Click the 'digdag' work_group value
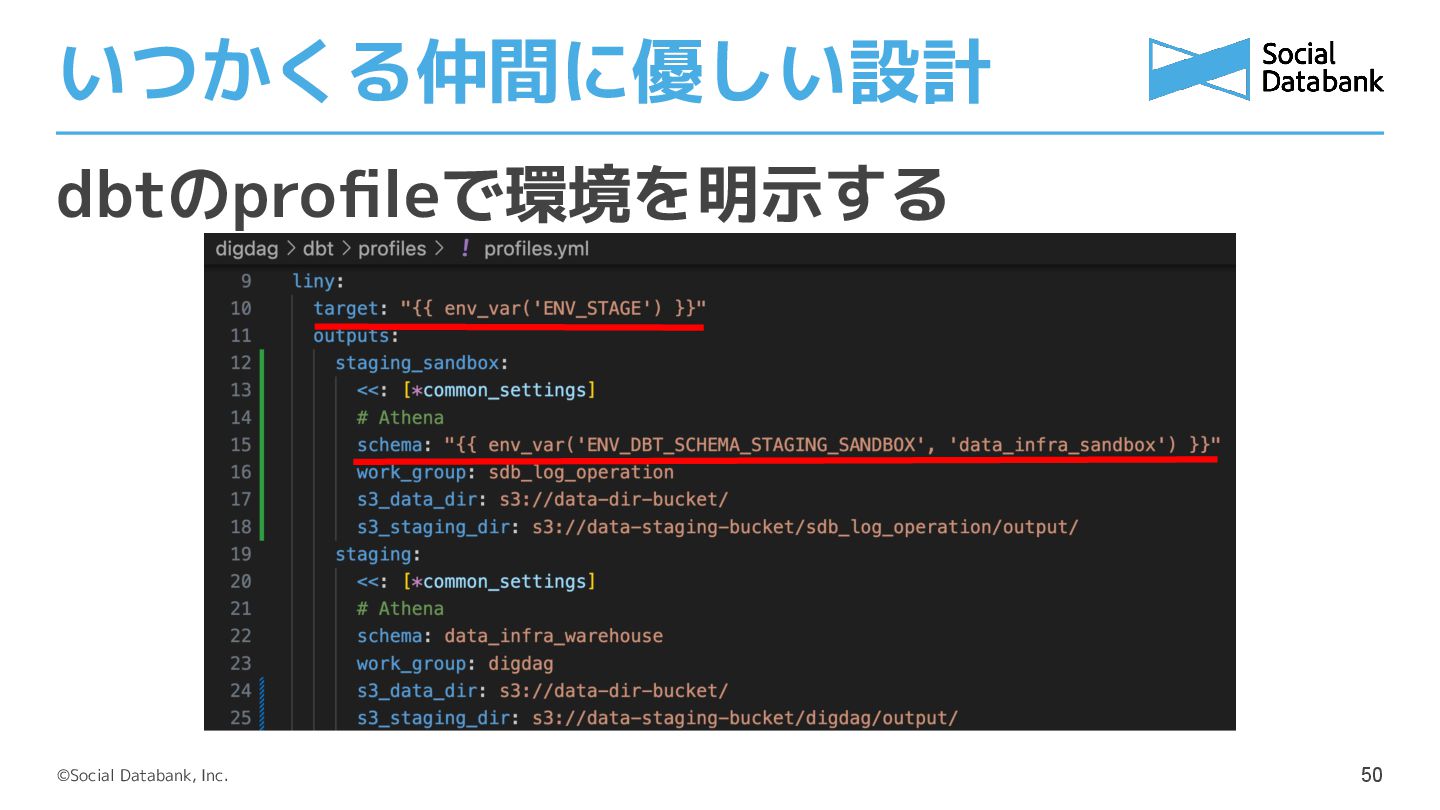This screenshot has width=1440, height=810. [x=520, y=663]
